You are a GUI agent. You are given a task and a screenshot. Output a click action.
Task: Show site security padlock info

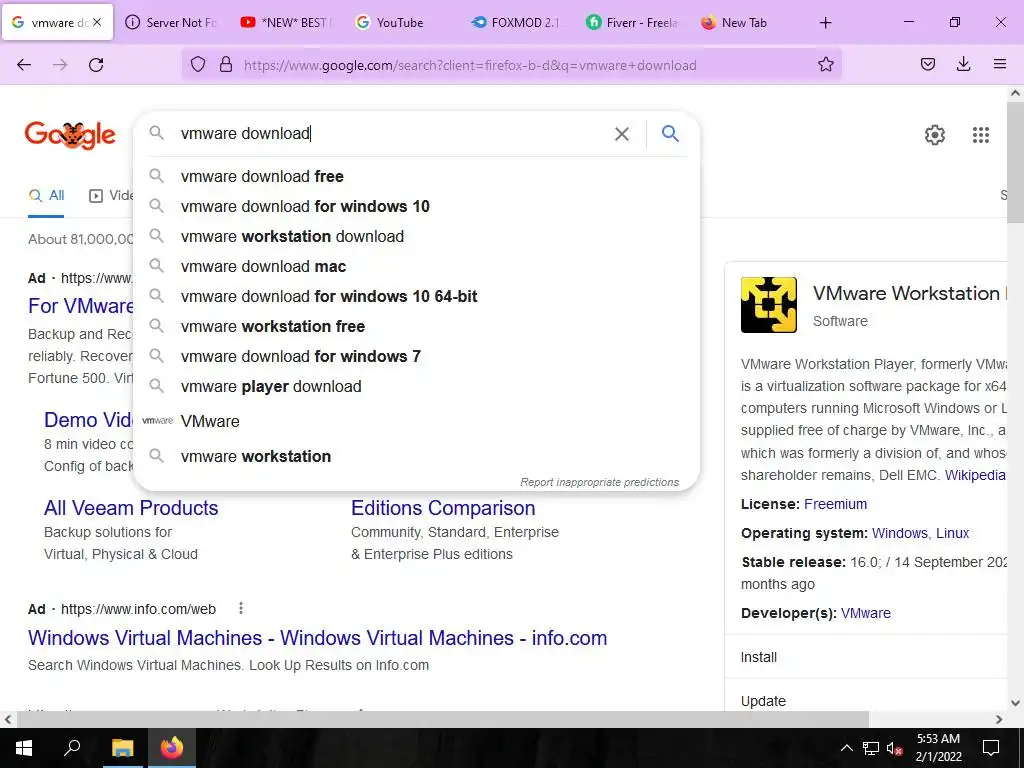click(x=226, y=65)
